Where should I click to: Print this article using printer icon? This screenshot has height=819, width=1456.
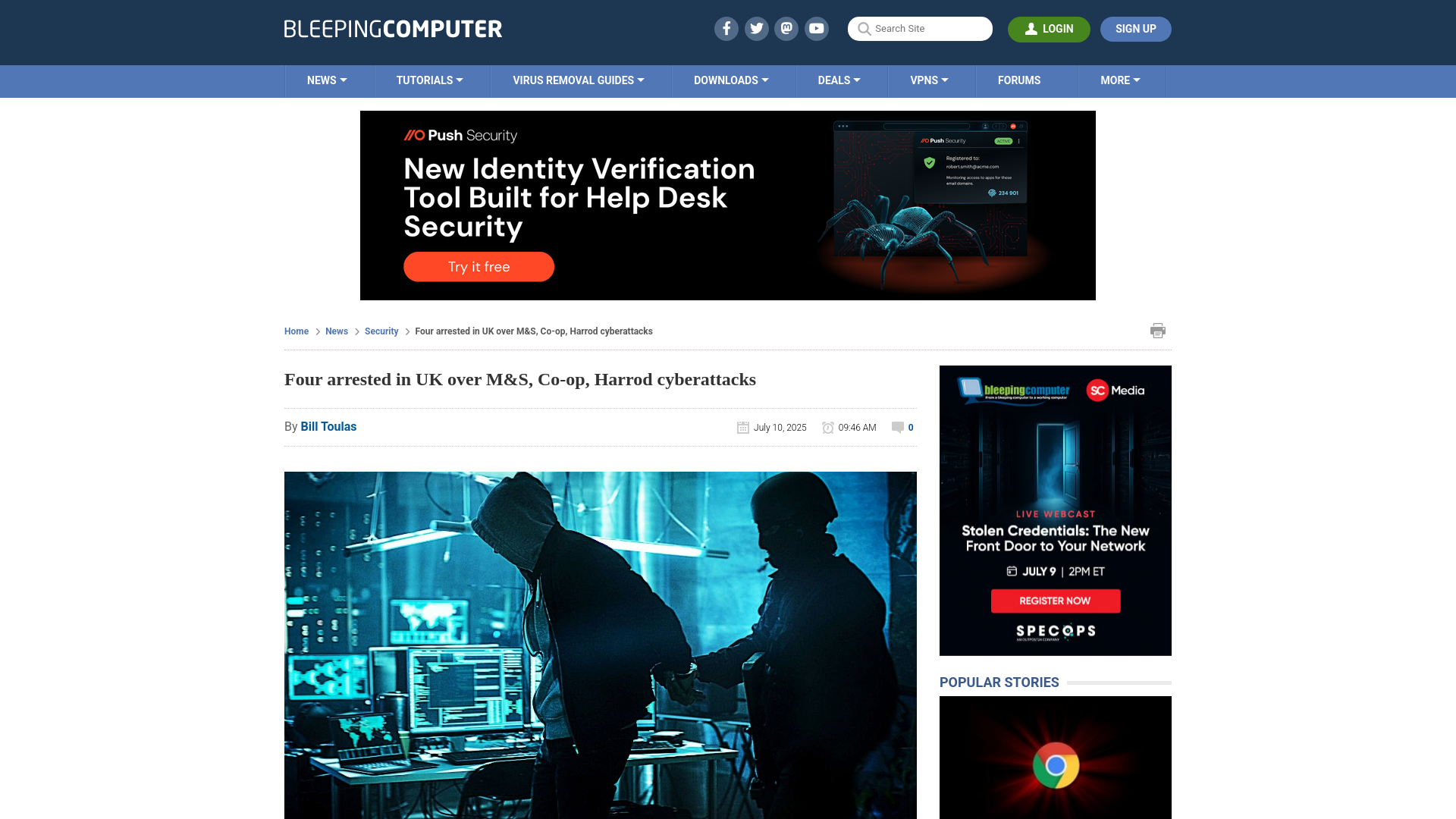click(x=1157, y=331)
